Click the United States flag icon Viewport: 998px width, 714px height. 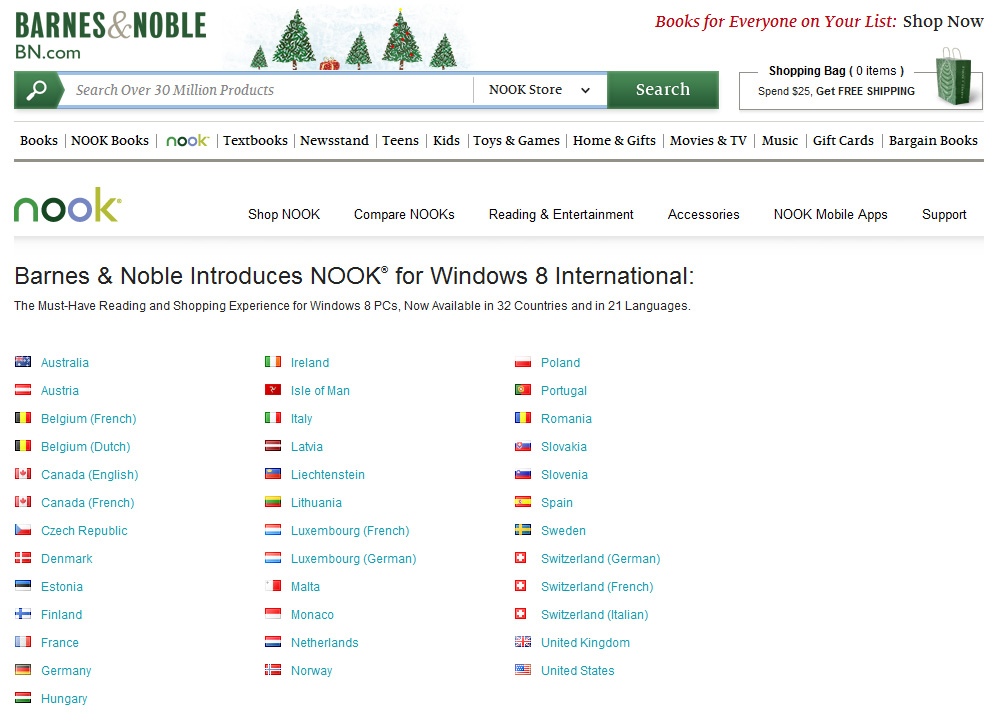click(x=523, y=670)
